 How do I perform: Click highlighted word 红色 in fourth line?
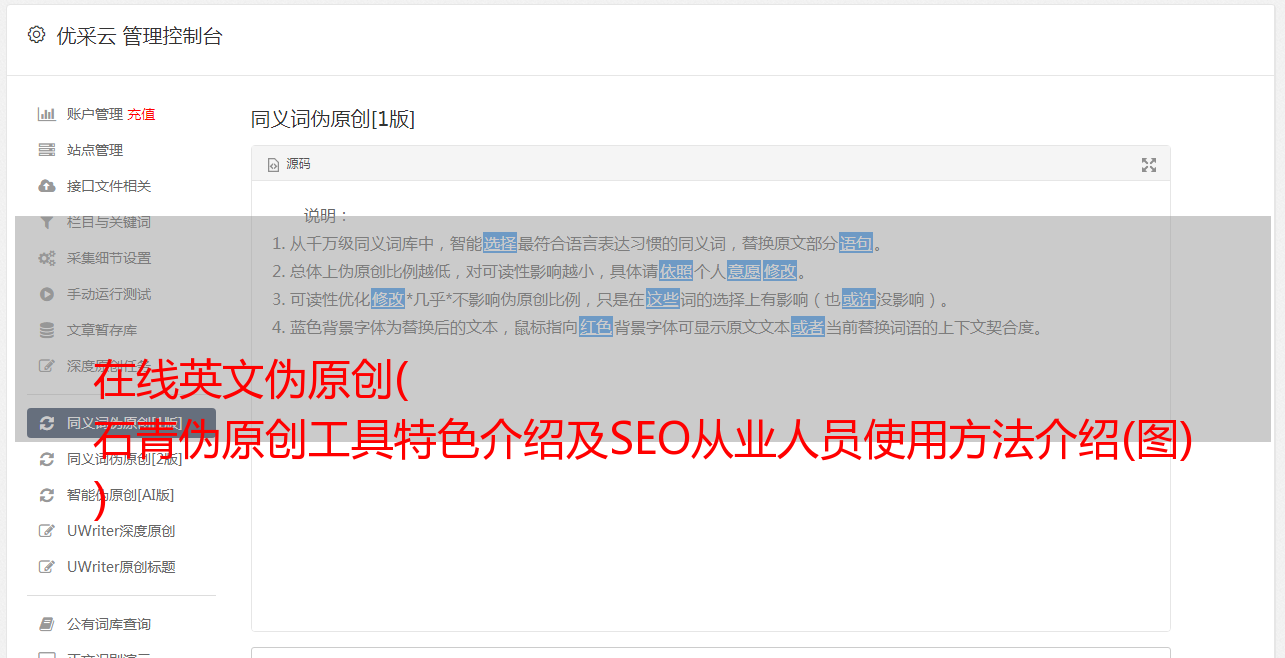(x=596, y=327)
